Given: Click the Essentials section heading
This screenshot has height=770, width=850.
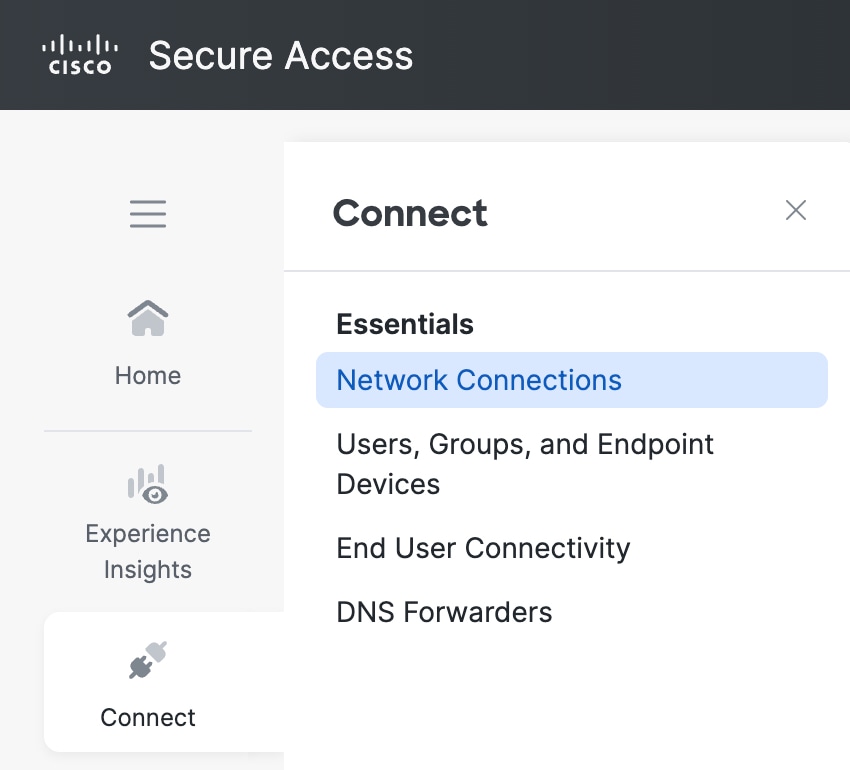Looking at the screenshot, I should point(405,324).
